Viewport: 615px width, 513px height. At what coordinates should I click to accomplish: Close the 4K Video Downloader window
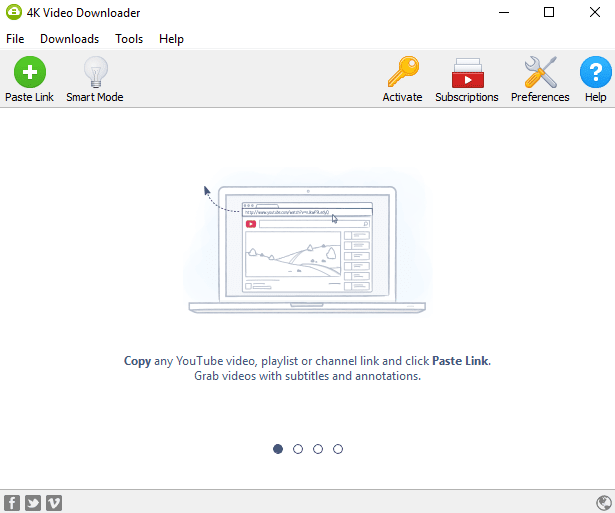(x=595, y=13)
